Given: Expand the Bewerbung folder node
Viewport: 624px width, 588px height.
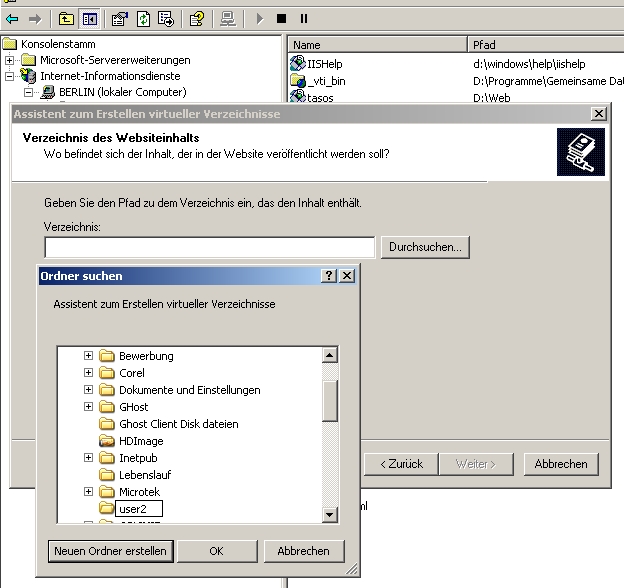Looking at the screenshot, I should pos(88,356).
